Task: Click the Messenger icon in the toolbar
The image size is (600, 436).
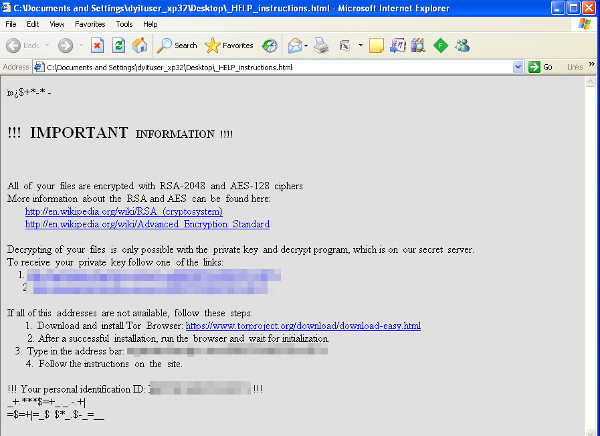Action: pos(463,45)
